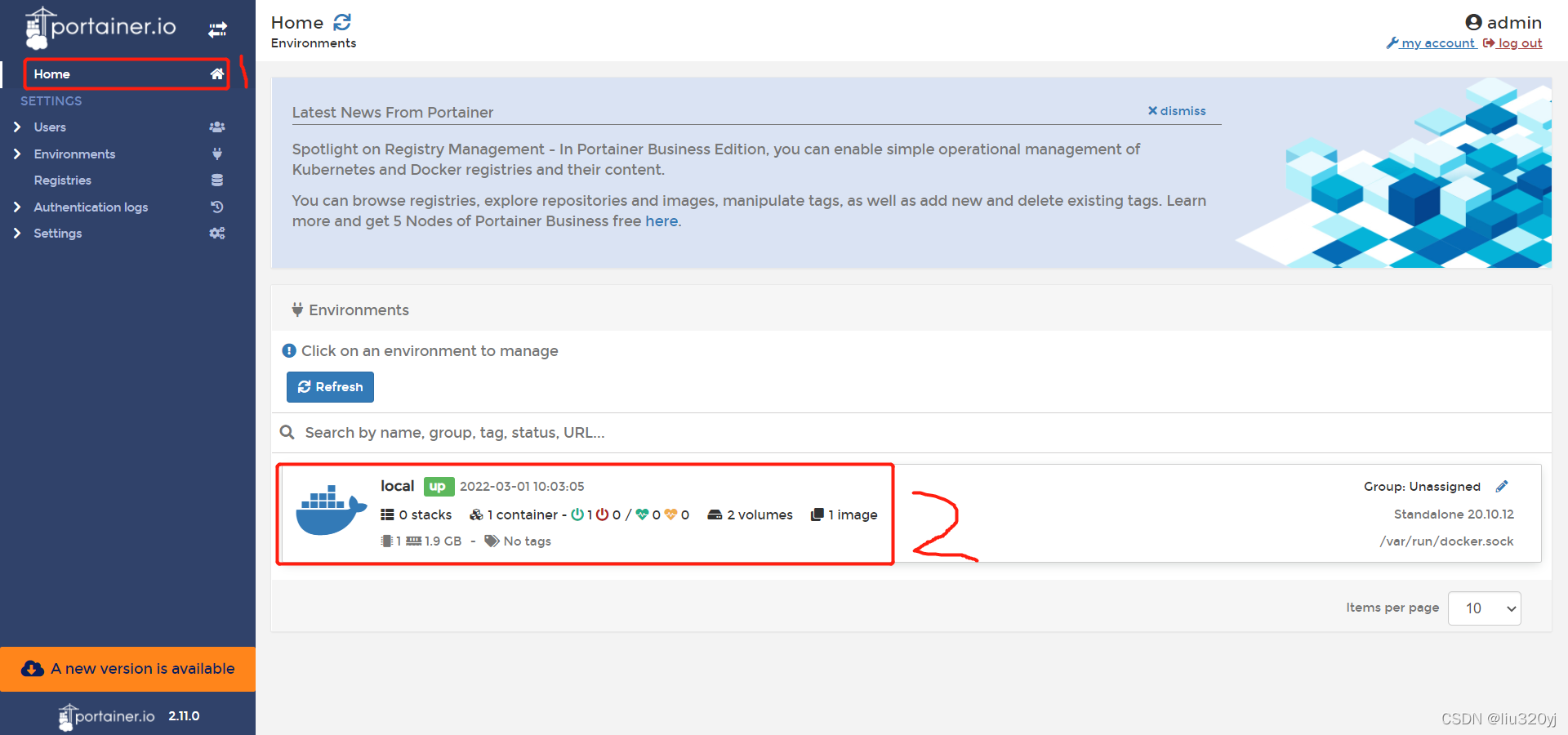This screenshot has width=1568, height=735.
Task: Click the stacks list icon
Action: pyautogui.click(x=387, y=514)
